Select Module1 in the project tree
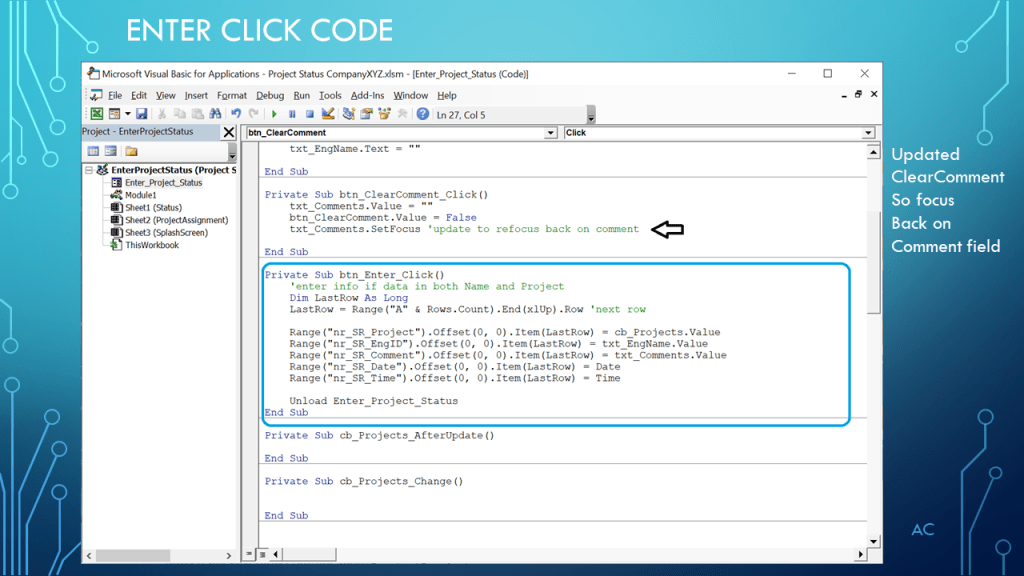 (140, 195)
